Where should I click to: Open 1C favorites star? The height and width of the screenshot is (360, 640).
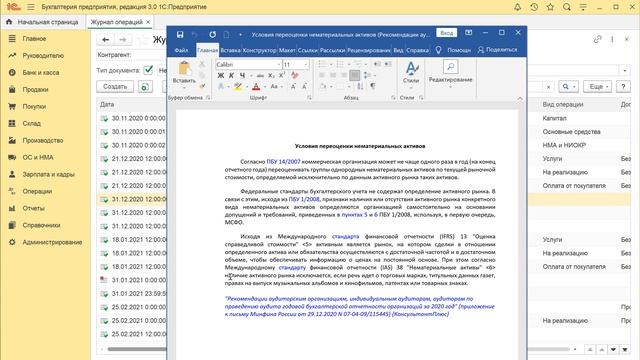pos(550,7)
